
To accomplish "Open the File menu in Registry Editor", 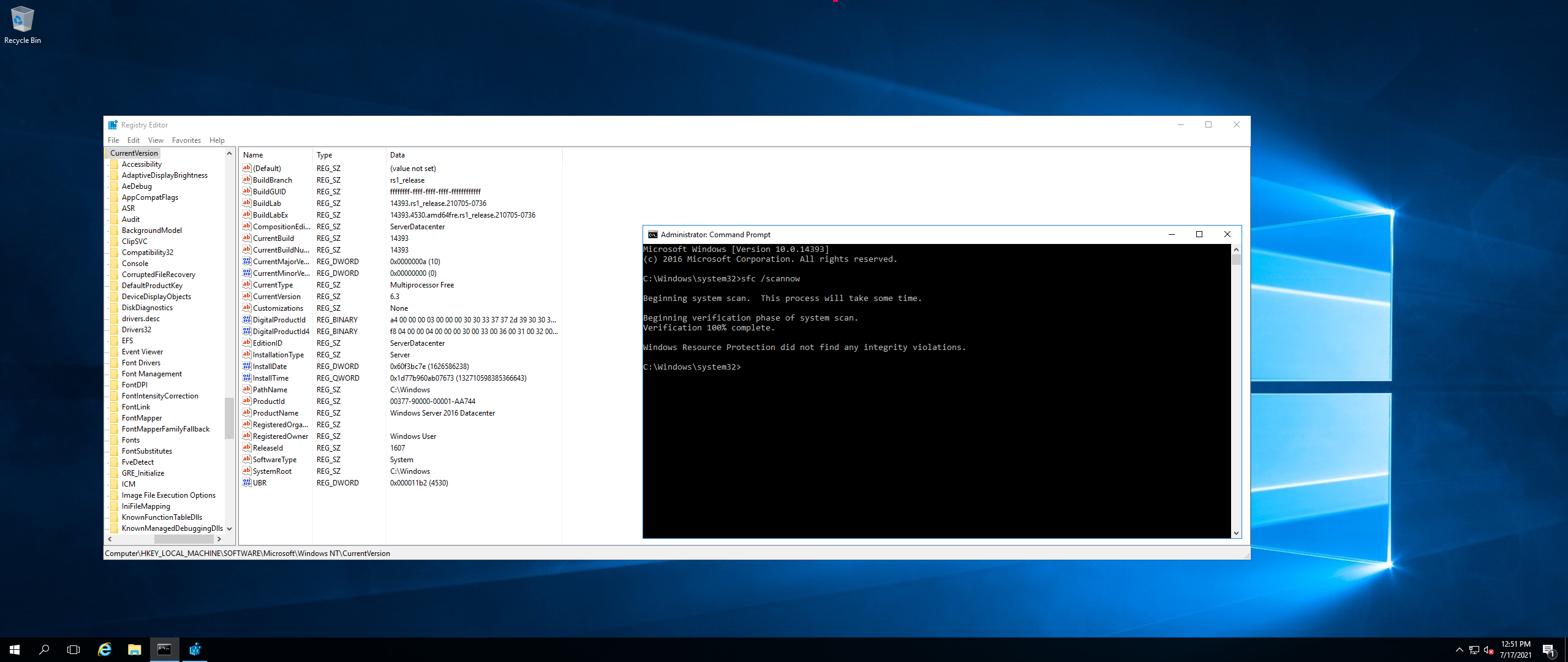I will tap(113, 140).
